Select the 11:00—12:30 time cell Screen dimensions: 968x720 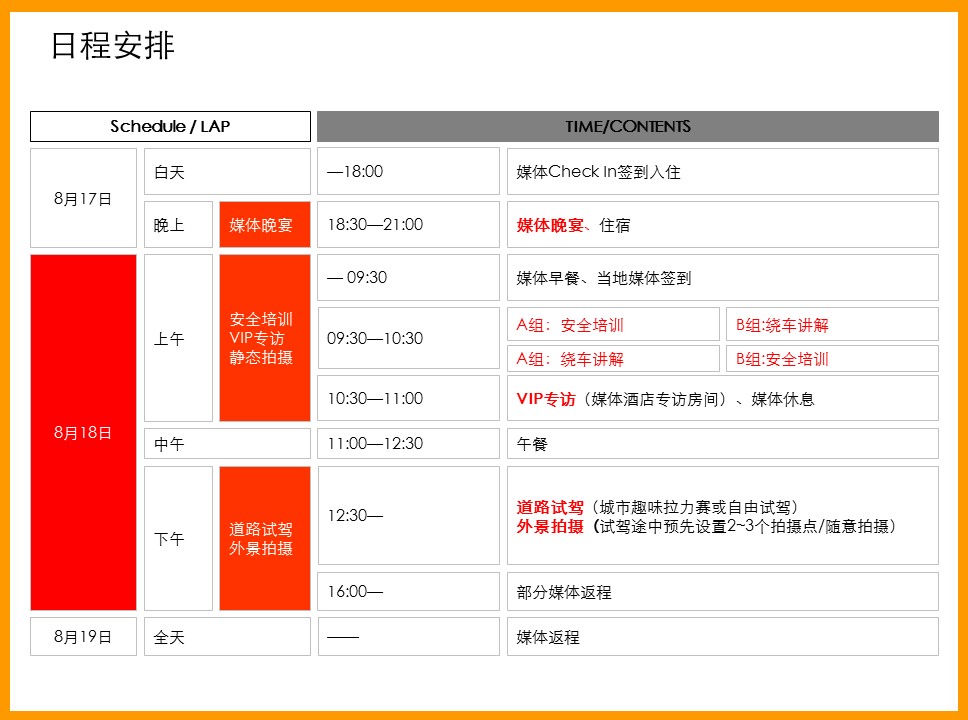pyautogui.click(x=408, y=443)
